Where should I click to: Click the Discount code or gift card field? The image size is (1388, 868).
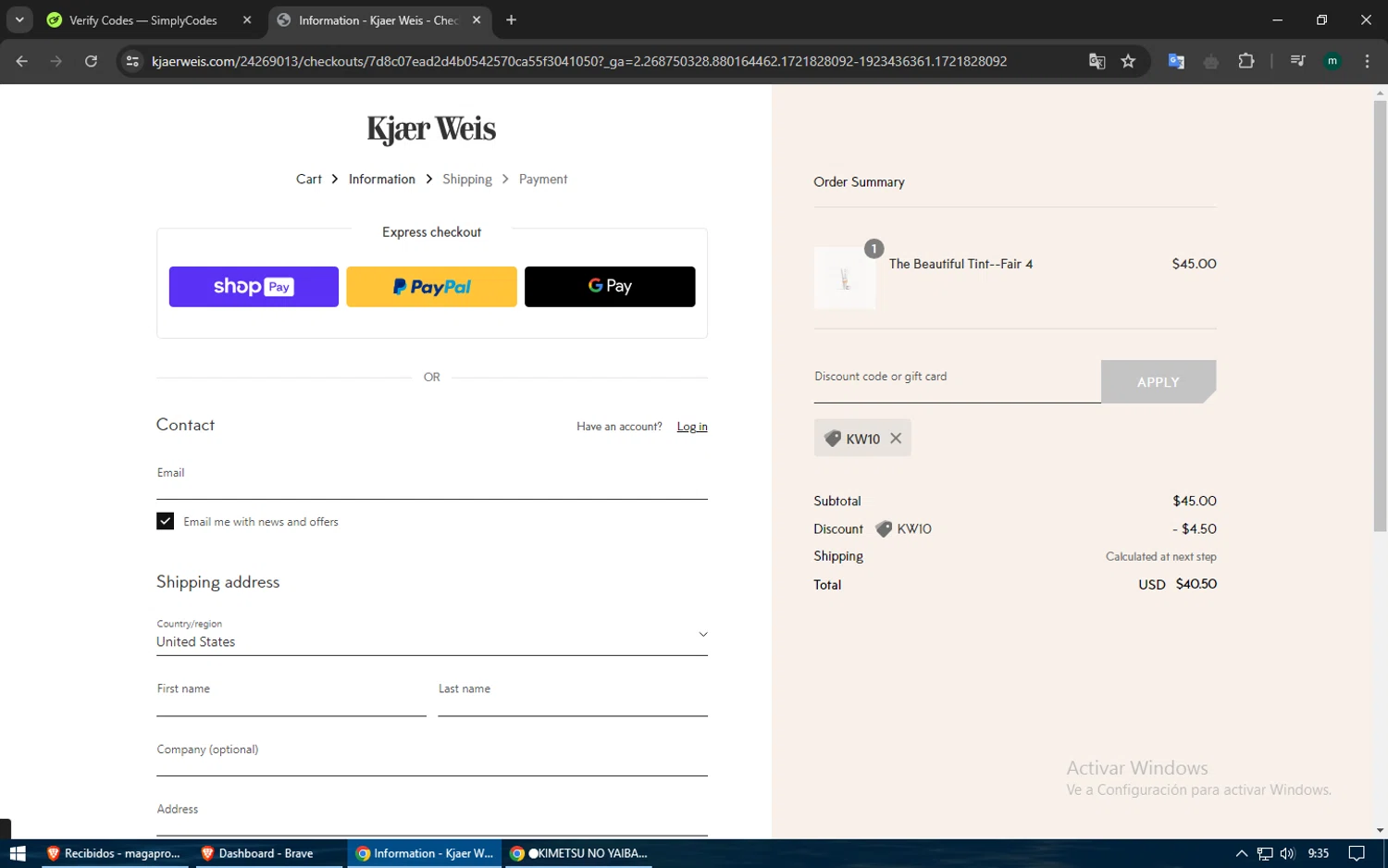[957, 381]
